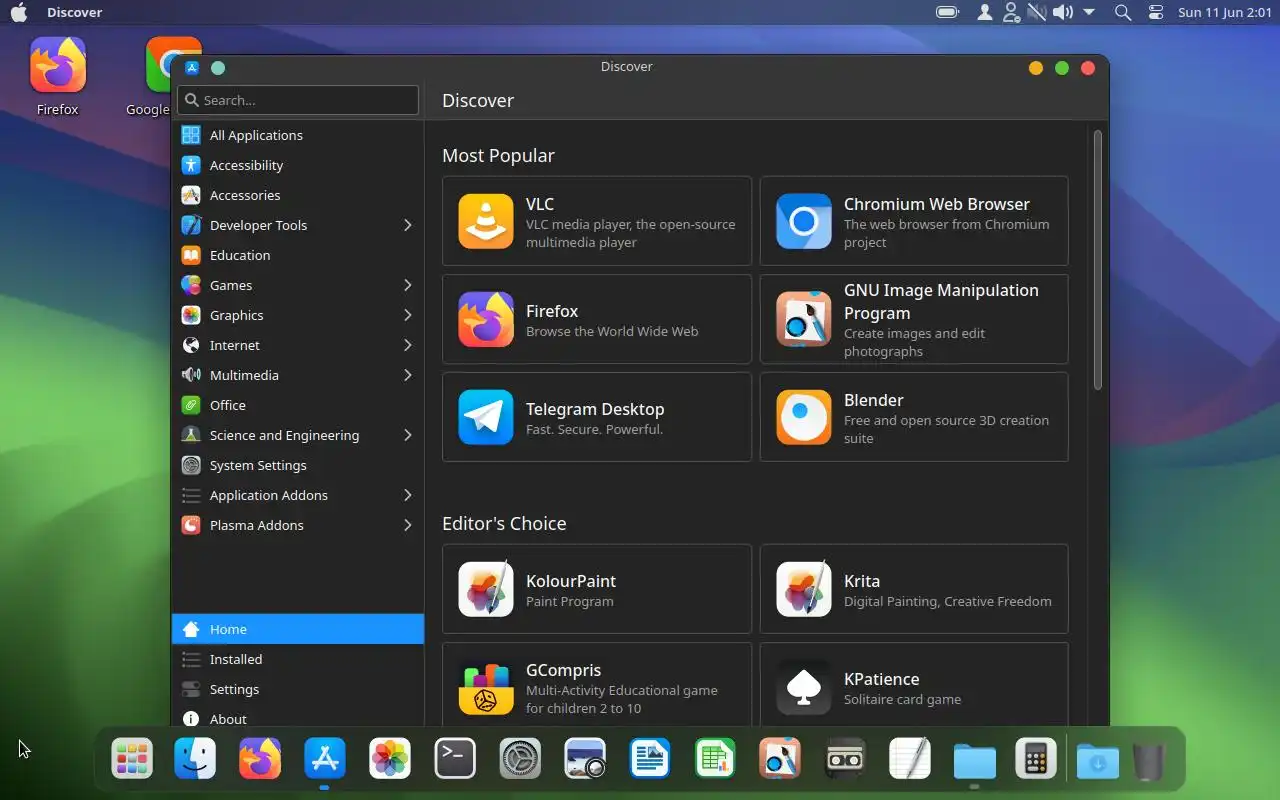Click 'Digital Painting, Creative Freedom' text
Image resolution: width=1280 pixels, height=800 pixels.
click(x=948, y=601)
